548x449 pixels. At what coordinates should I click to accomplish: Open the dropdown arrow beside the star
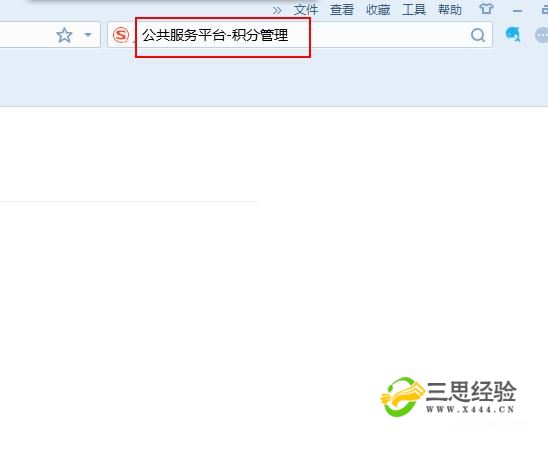coord(88,35)
